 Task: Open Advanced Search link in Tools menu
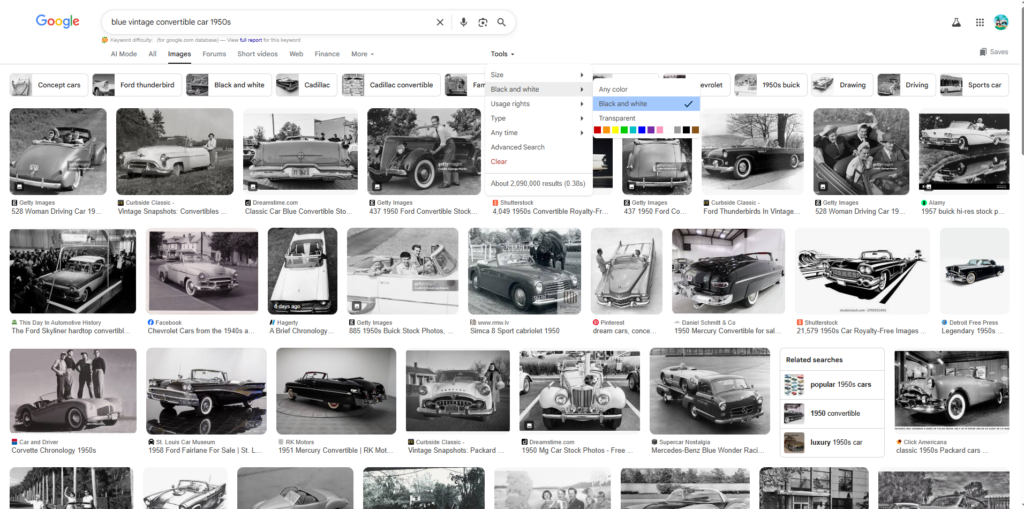tap(517, 147)
